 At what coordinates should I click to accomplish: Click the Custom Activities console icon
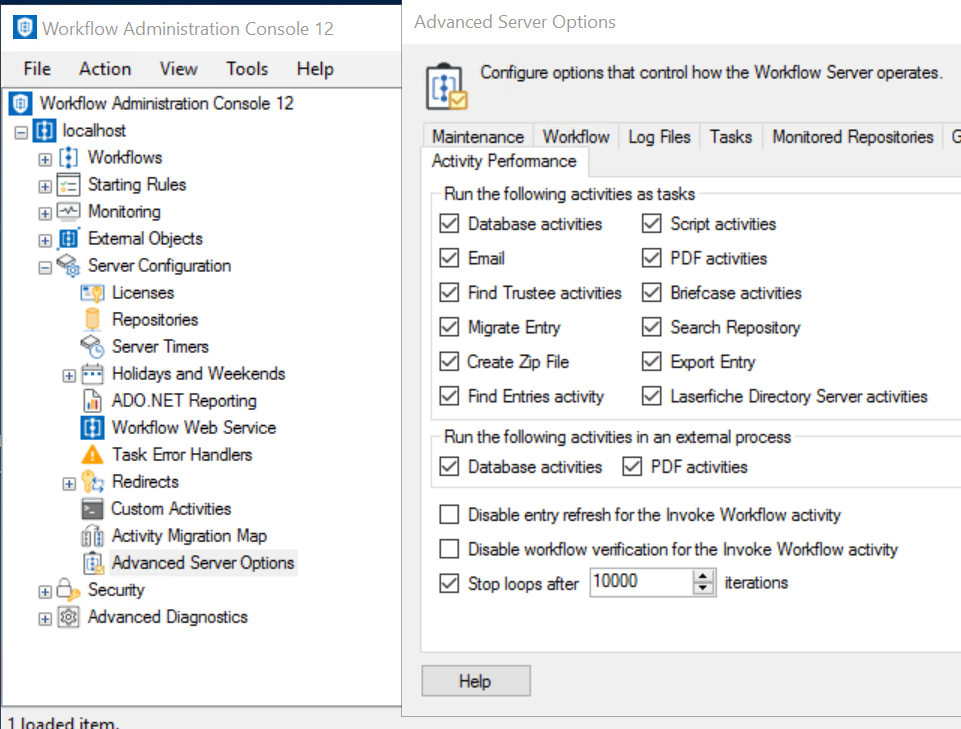click(93, 509)
